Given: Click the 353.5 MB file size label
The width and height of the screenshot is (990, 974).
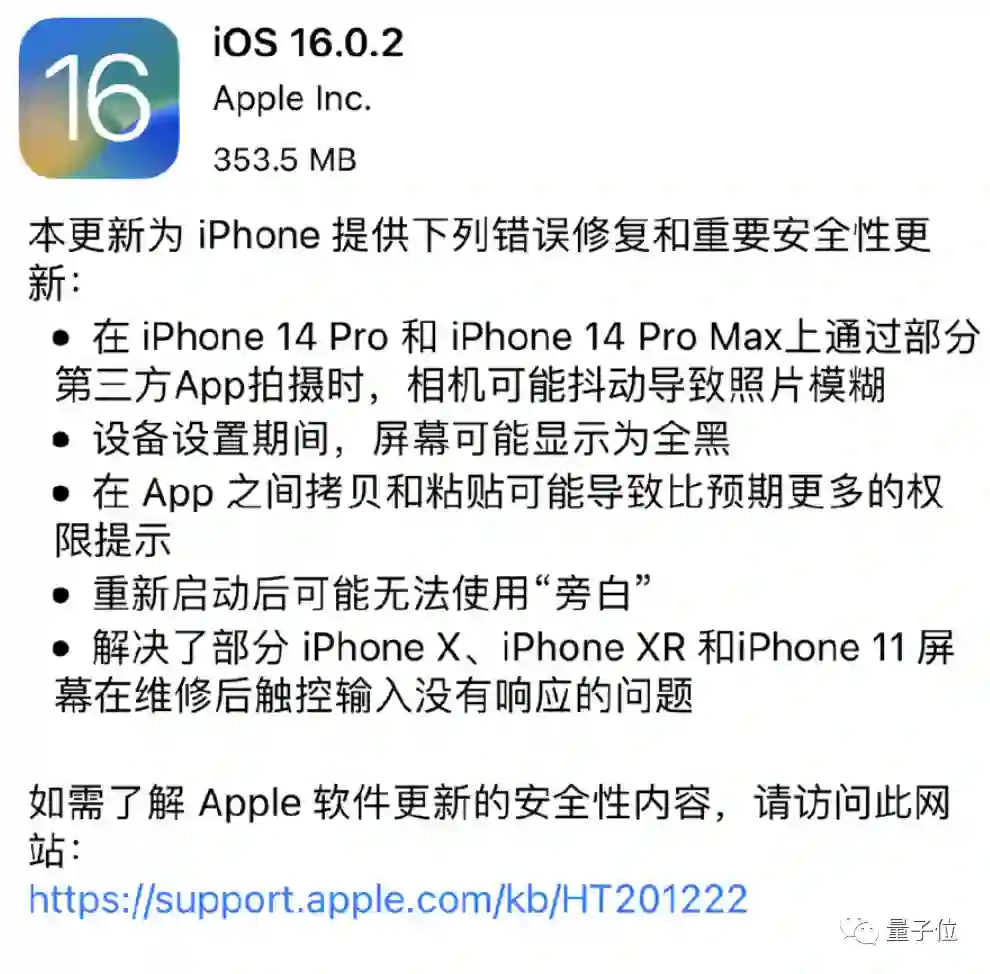Looking at the screenshot, I should pyautogui.click(x=285, y=158).
